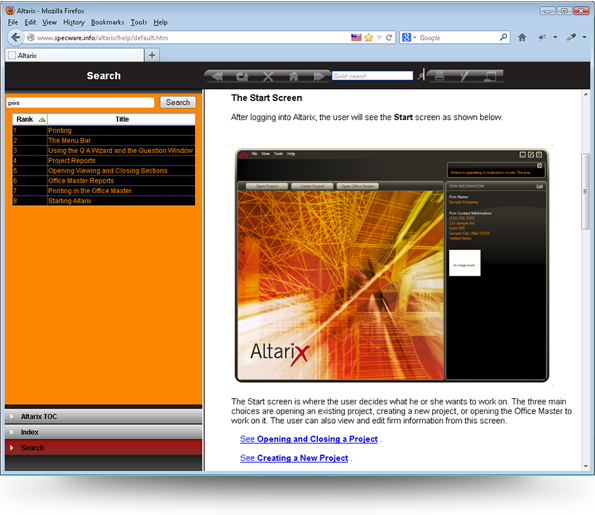Bookmark page with star icon
The image size is (595, 515).
(x=368, y=37)
